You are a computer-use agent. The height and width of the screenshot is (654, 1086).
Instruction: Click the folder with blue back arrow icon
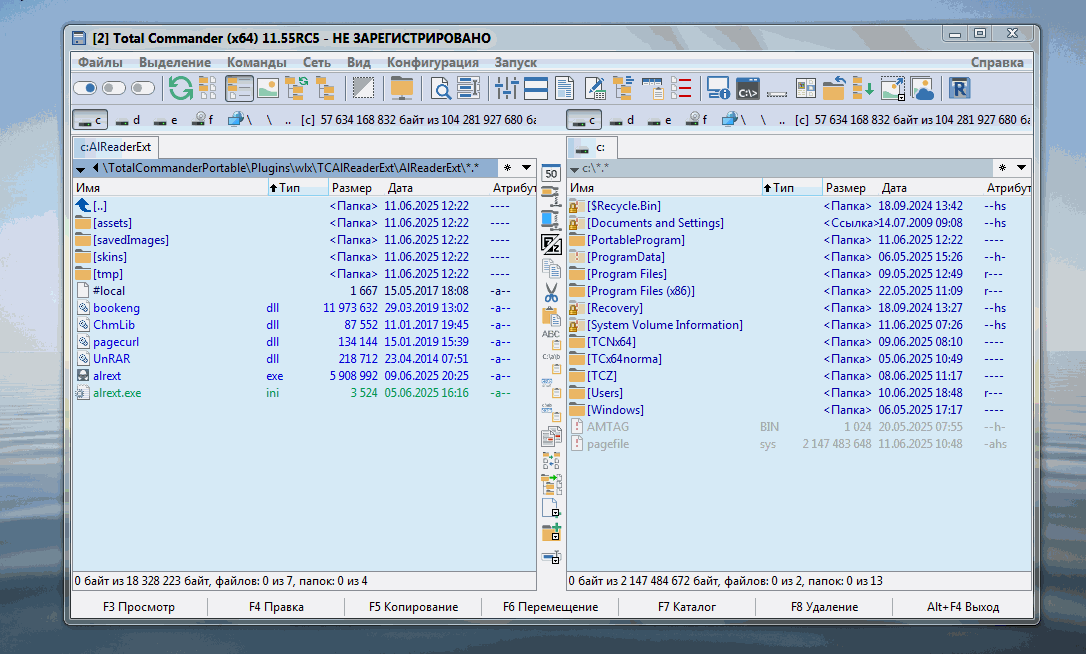pos(834,89)
